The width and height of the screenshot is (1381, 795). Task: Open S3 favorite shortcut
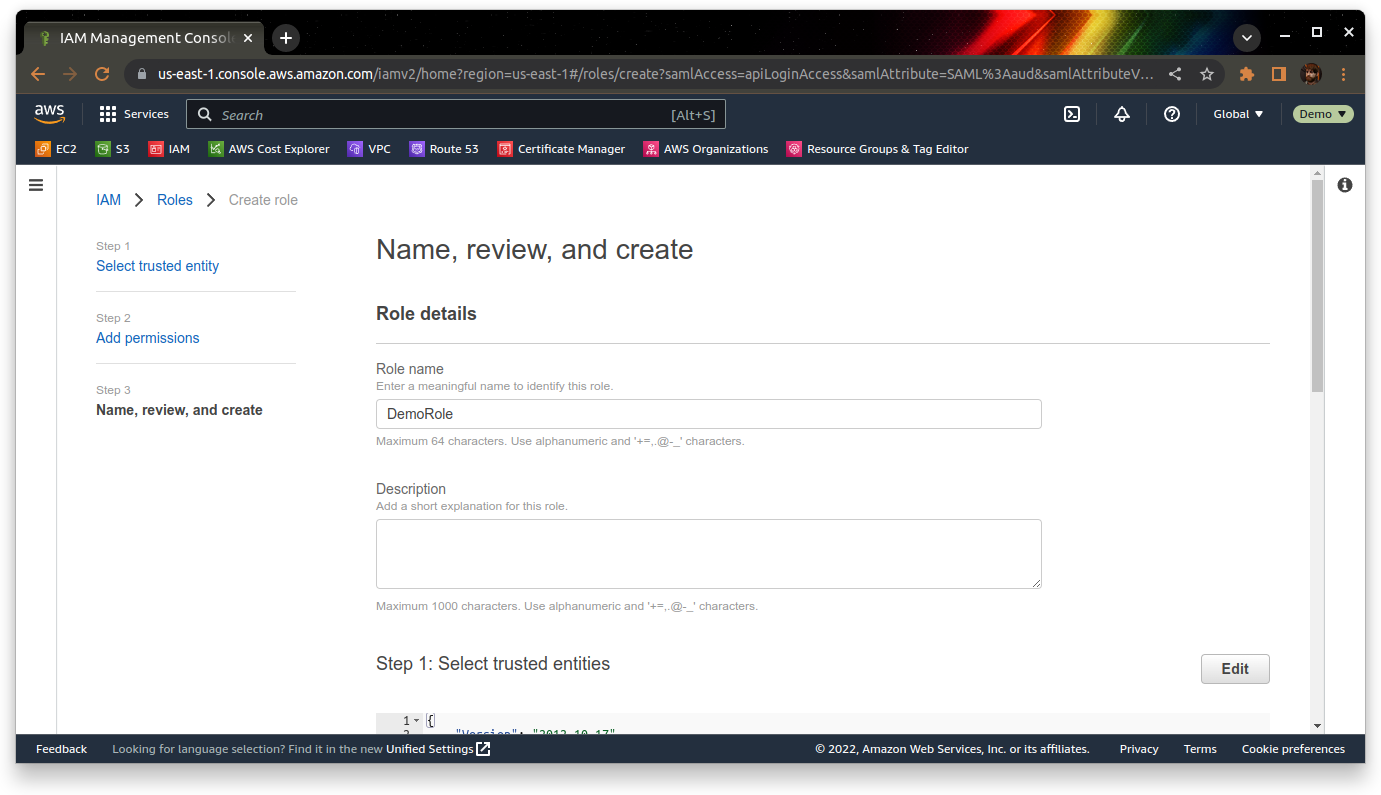pos(112,149)
